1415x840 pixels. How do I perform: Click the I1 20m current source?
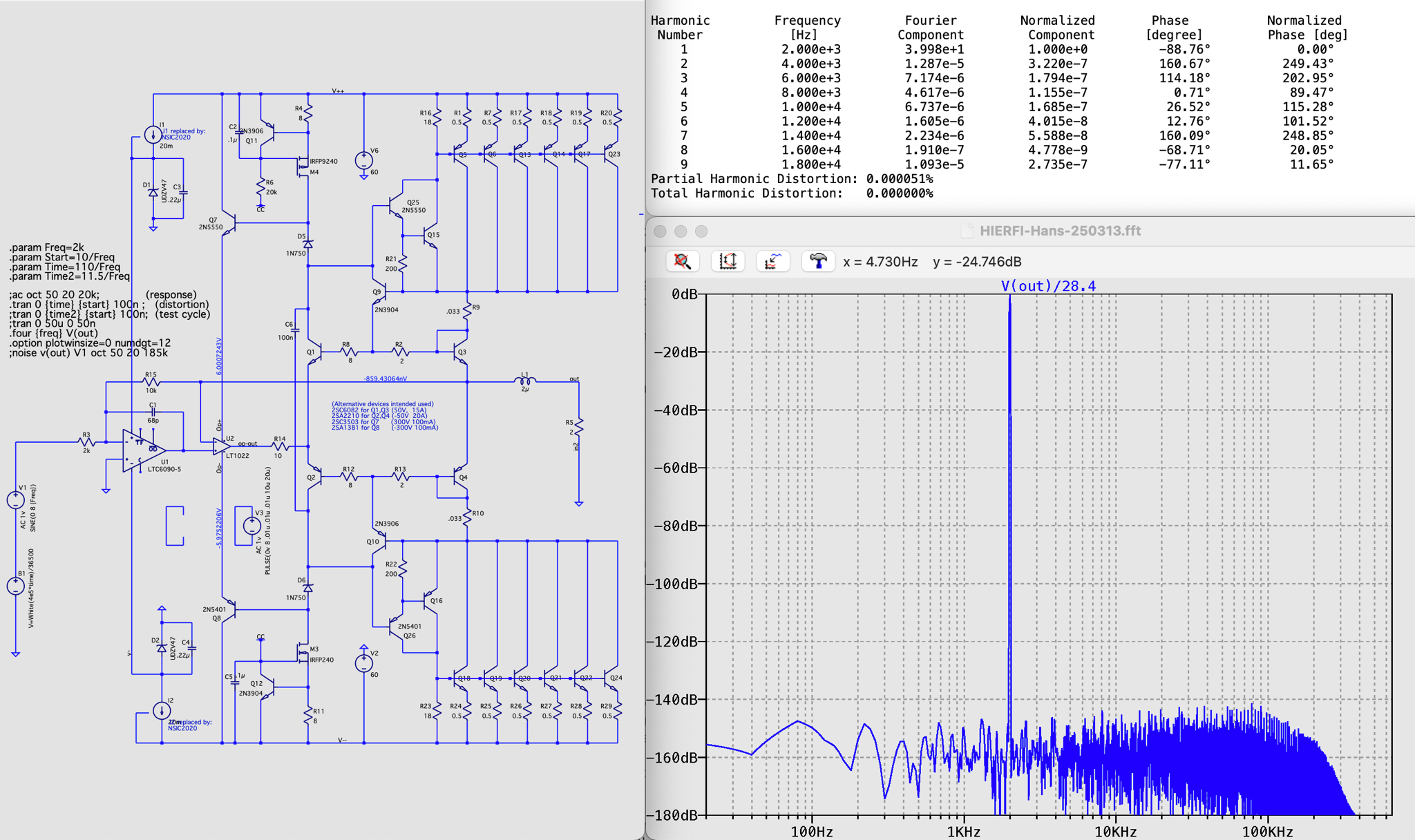[153, 135]
